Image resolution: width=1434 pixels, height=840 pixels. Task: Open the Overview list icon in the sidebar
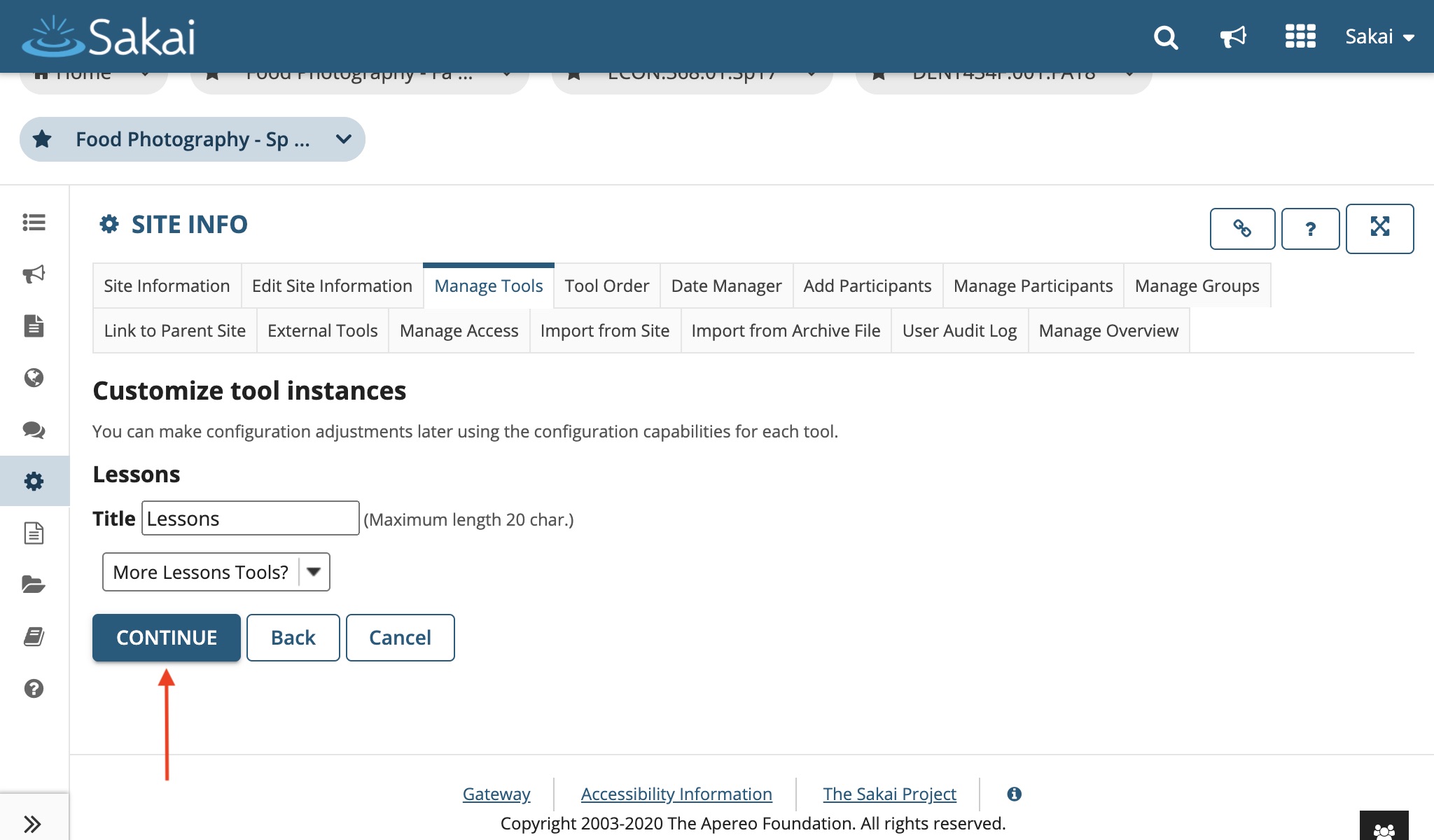pos(34,223)
